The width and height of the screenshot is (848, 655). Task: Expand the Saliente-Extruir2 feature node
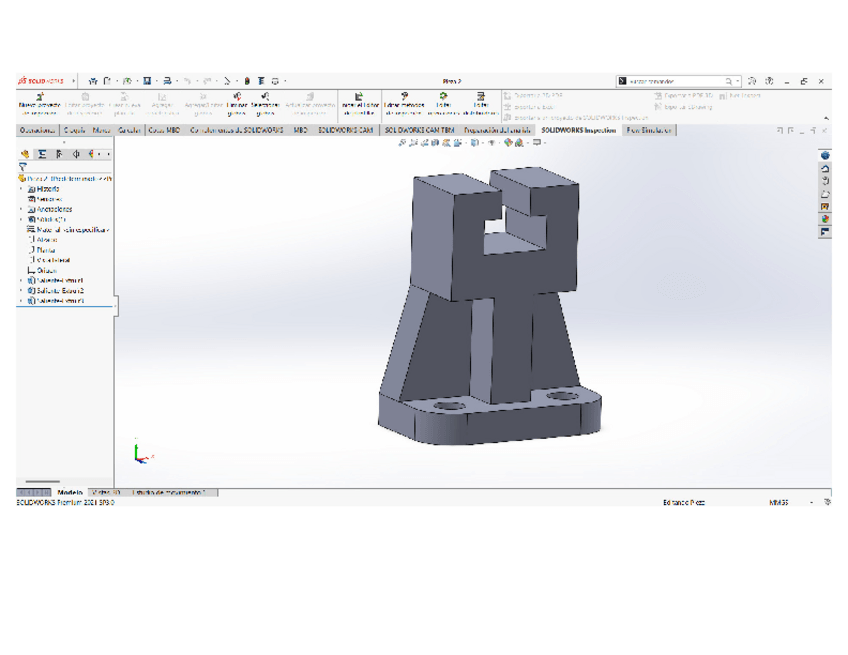(x=21, y=290)
